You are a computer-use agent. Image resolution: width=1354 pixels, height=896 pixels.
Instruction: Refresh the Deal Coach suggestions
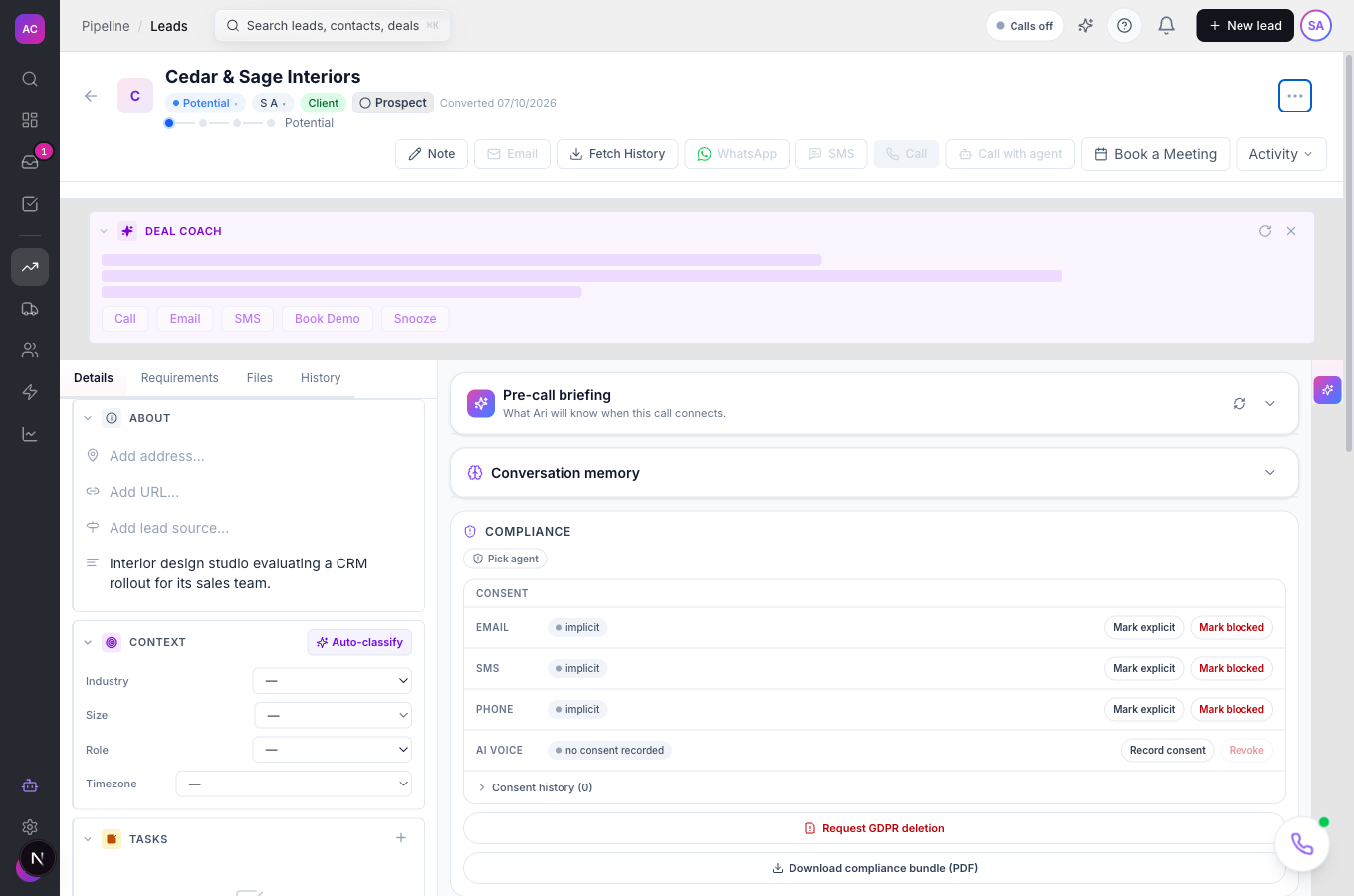pos(1265,231)
